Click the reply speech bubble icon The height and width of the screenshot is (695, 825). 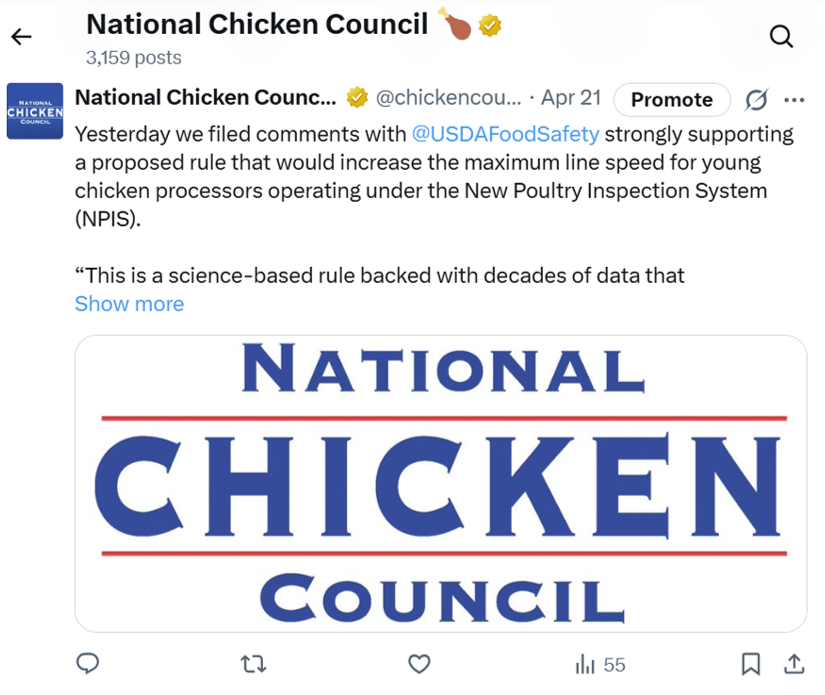(88, 663)
